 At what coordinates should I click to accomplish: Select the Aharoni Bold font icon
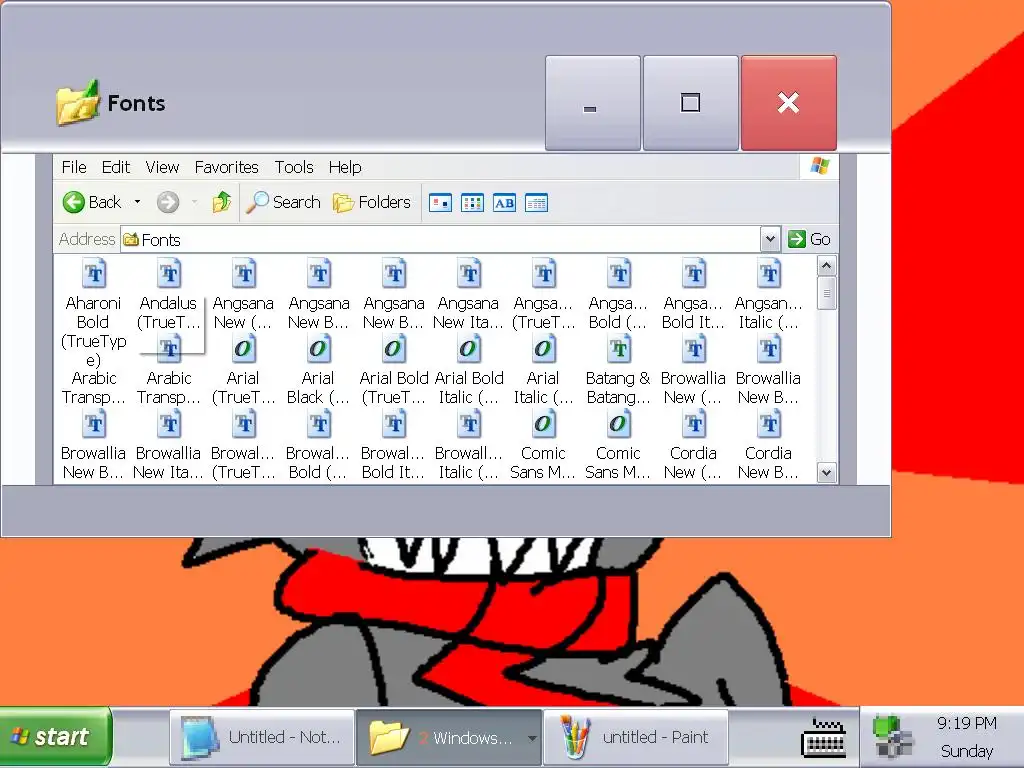tap(94, 272)
